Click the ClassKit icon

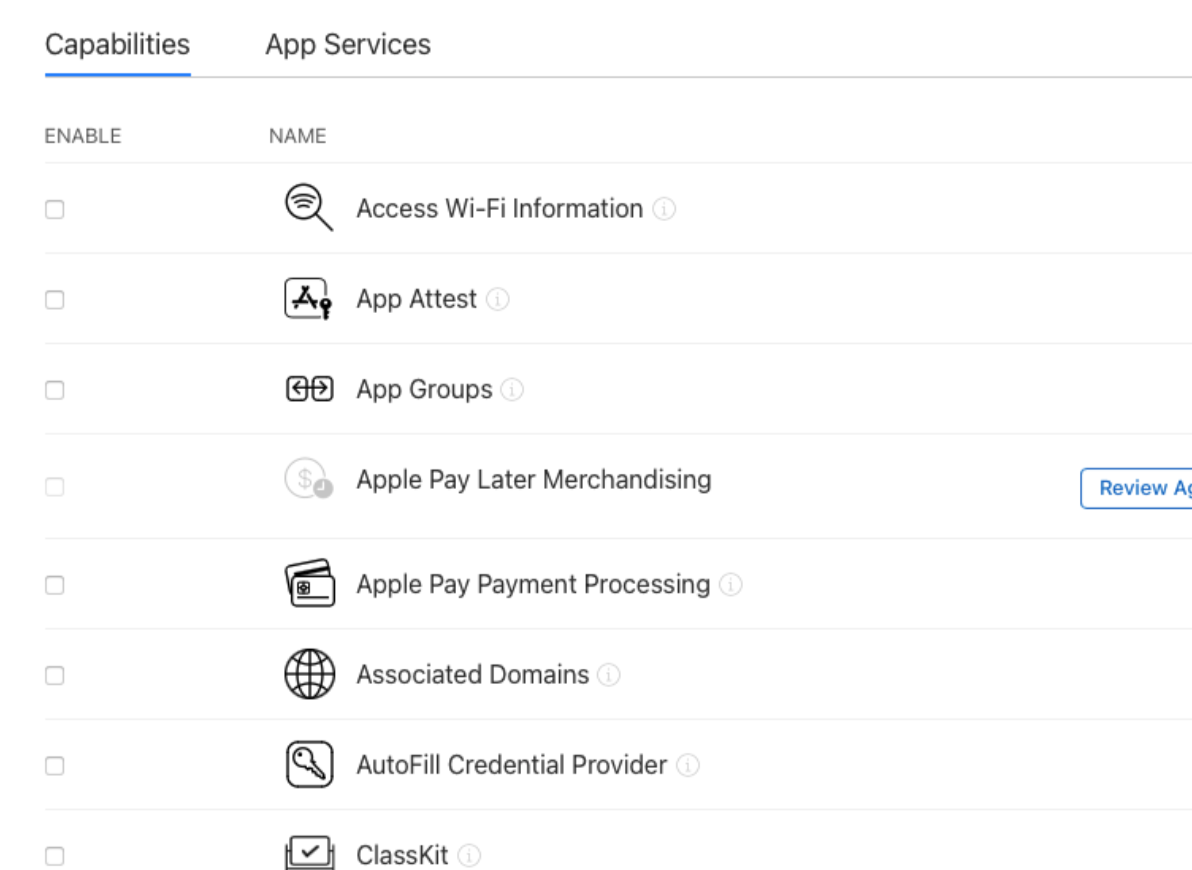(x=309, y=853)
